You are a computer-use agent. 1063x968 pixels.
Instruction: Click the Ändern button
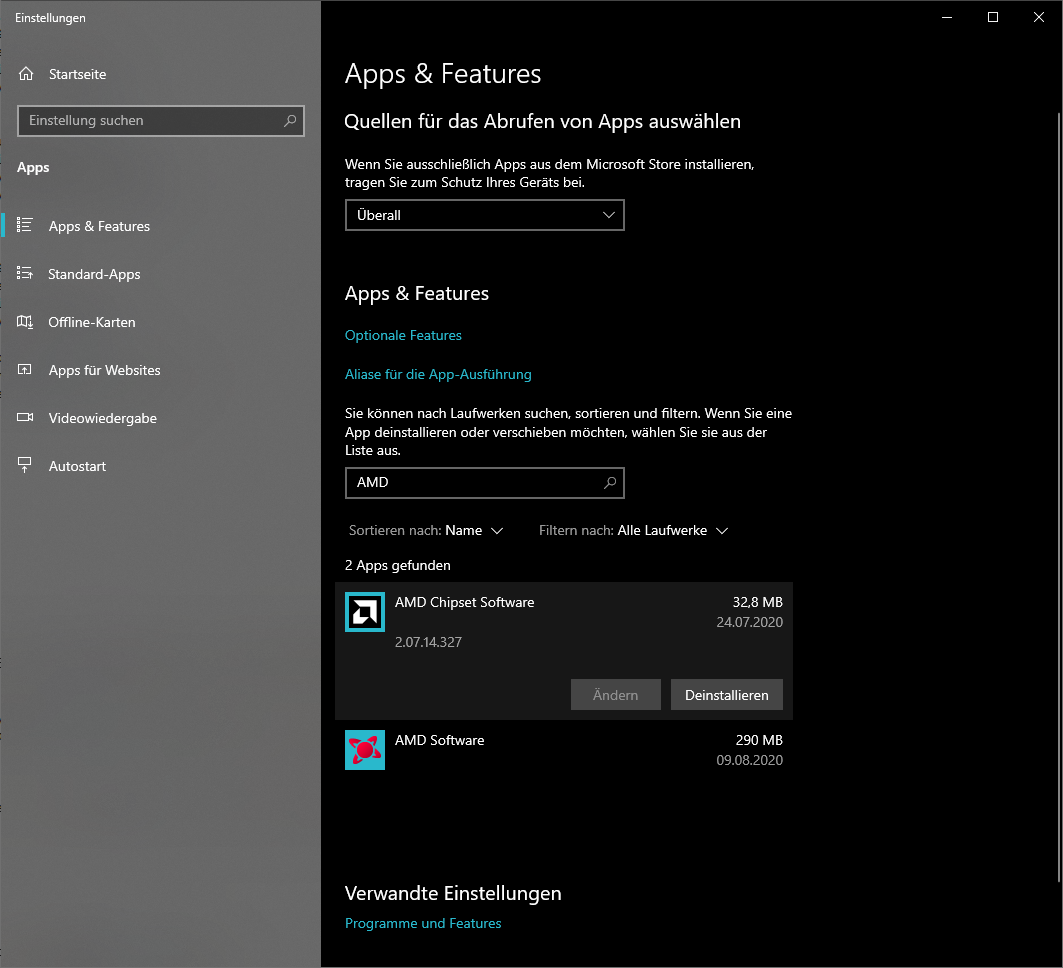[x=616, y=695]
